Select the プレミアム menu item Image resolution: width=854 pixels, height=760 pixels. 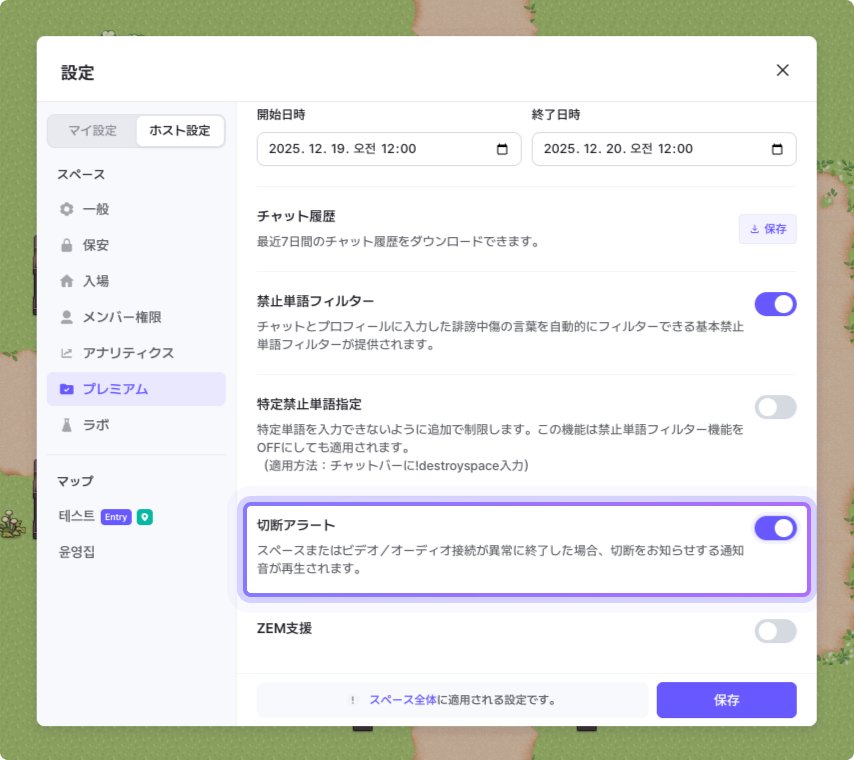coord(136,389)
